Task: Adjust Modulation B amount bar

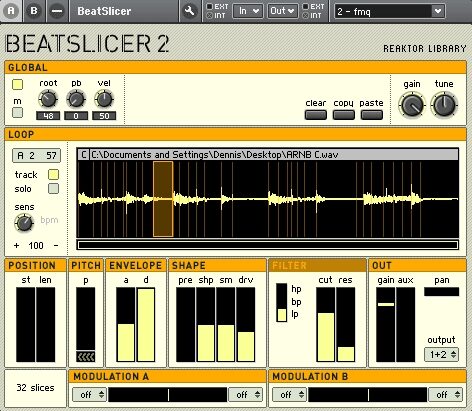Action: click(368, 395)
